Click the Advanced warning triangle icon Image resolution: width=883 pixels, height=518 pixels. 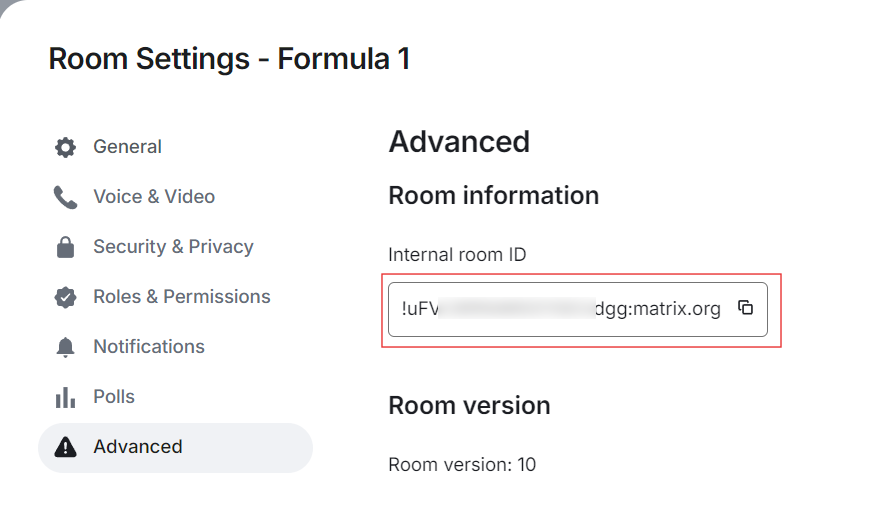click(x=65, y=447)
